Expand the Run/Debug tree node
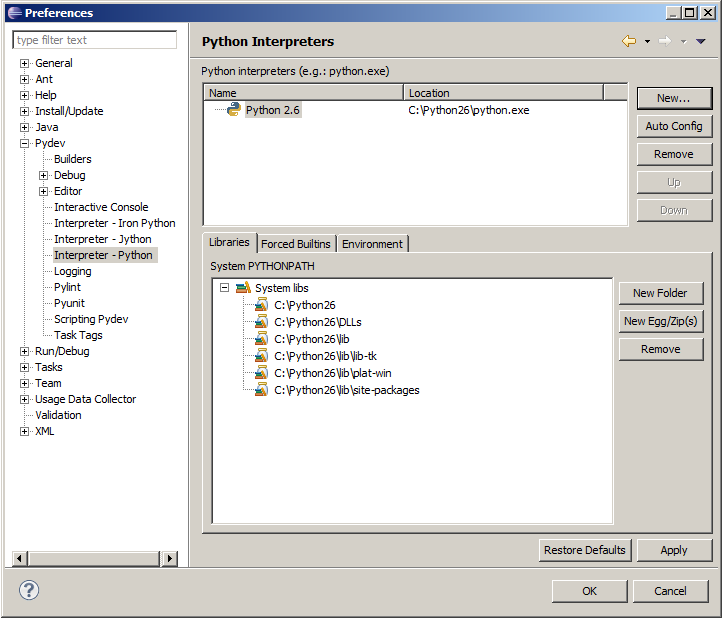Viewport: 724px width, 619px height. click(x=24, y=352)
